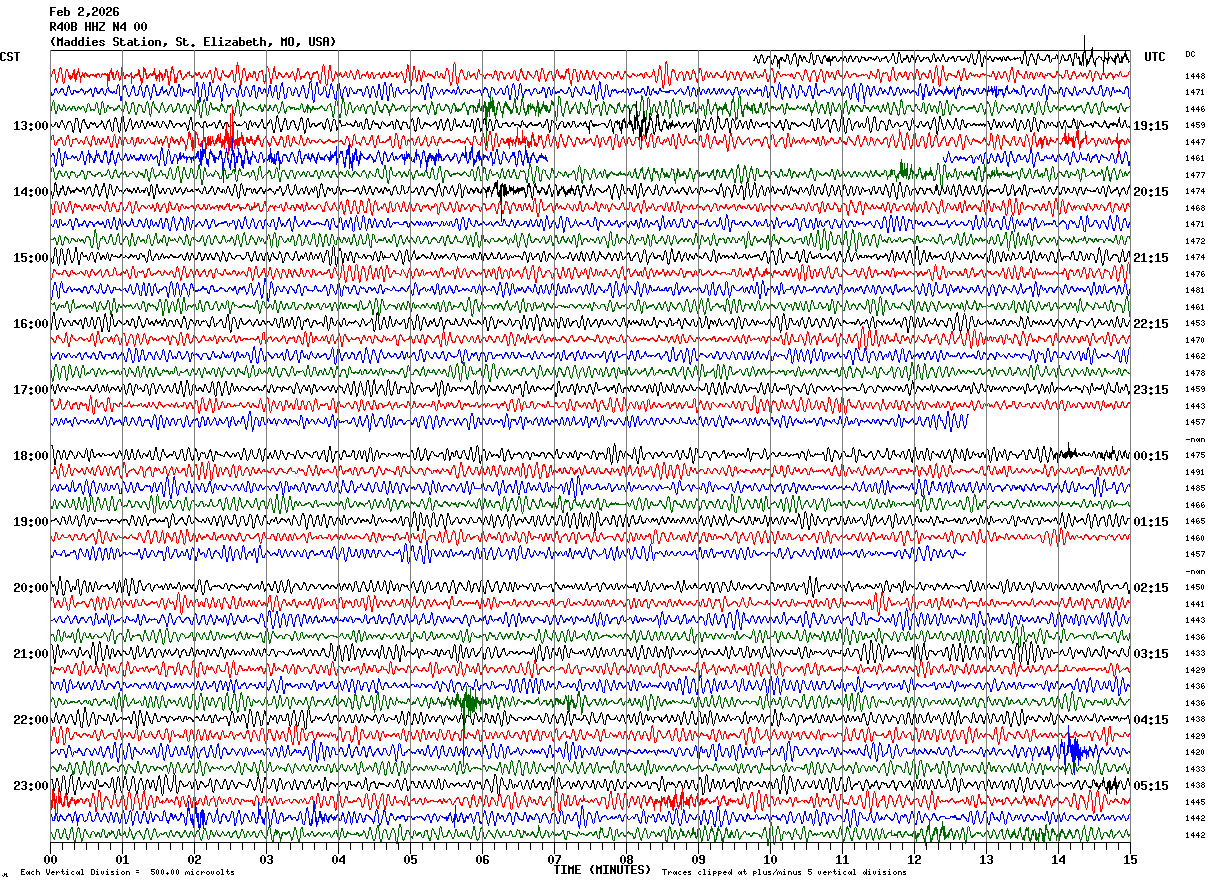Click minute-axis tick label '07'

point(554,858)
